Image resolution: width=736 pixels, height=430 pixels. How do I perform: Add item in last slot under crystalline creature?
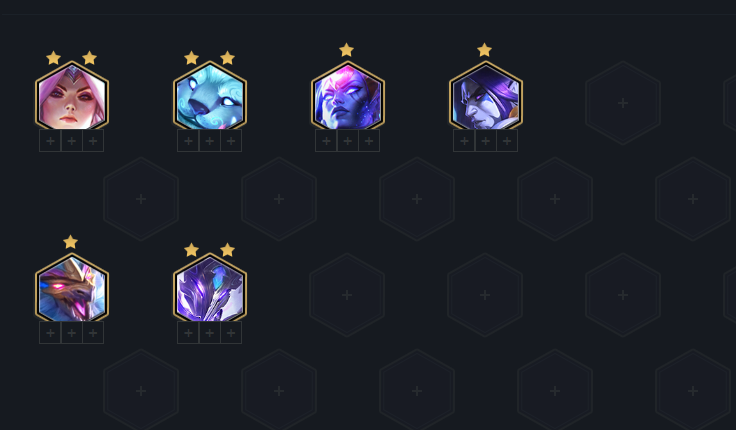[231, 333]
